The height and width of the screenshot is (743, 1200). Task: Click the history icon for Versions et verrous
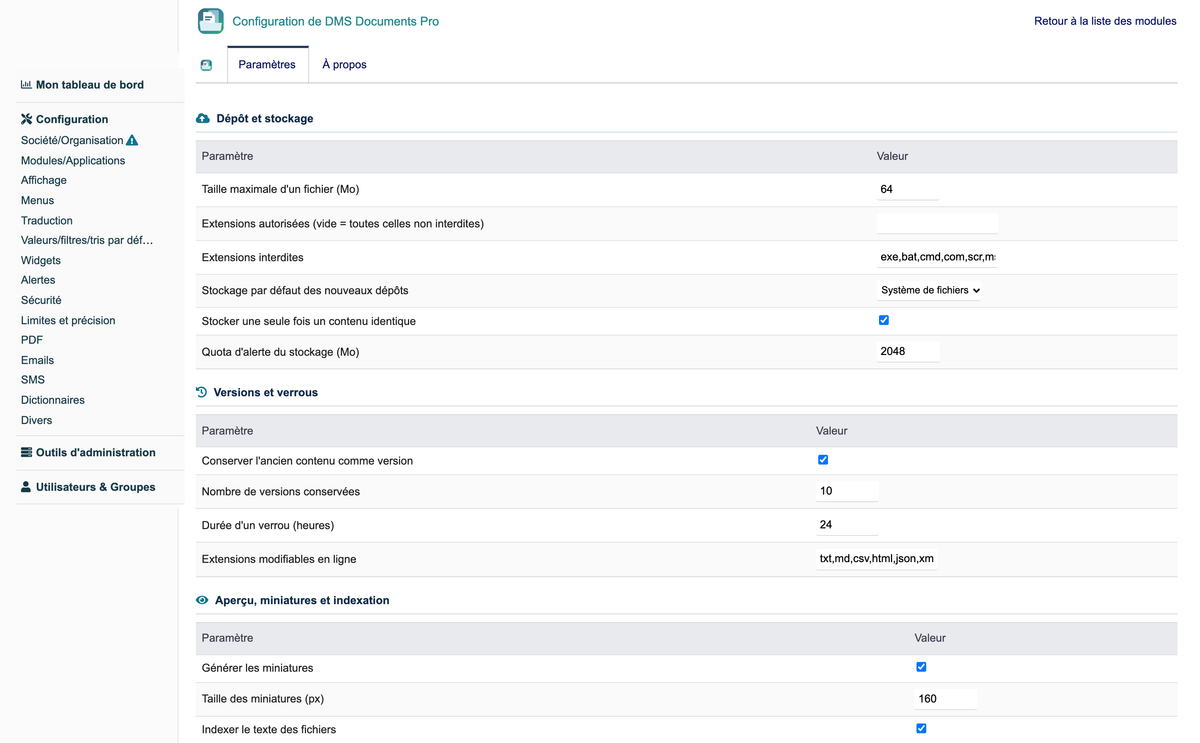tap(202, 392)
